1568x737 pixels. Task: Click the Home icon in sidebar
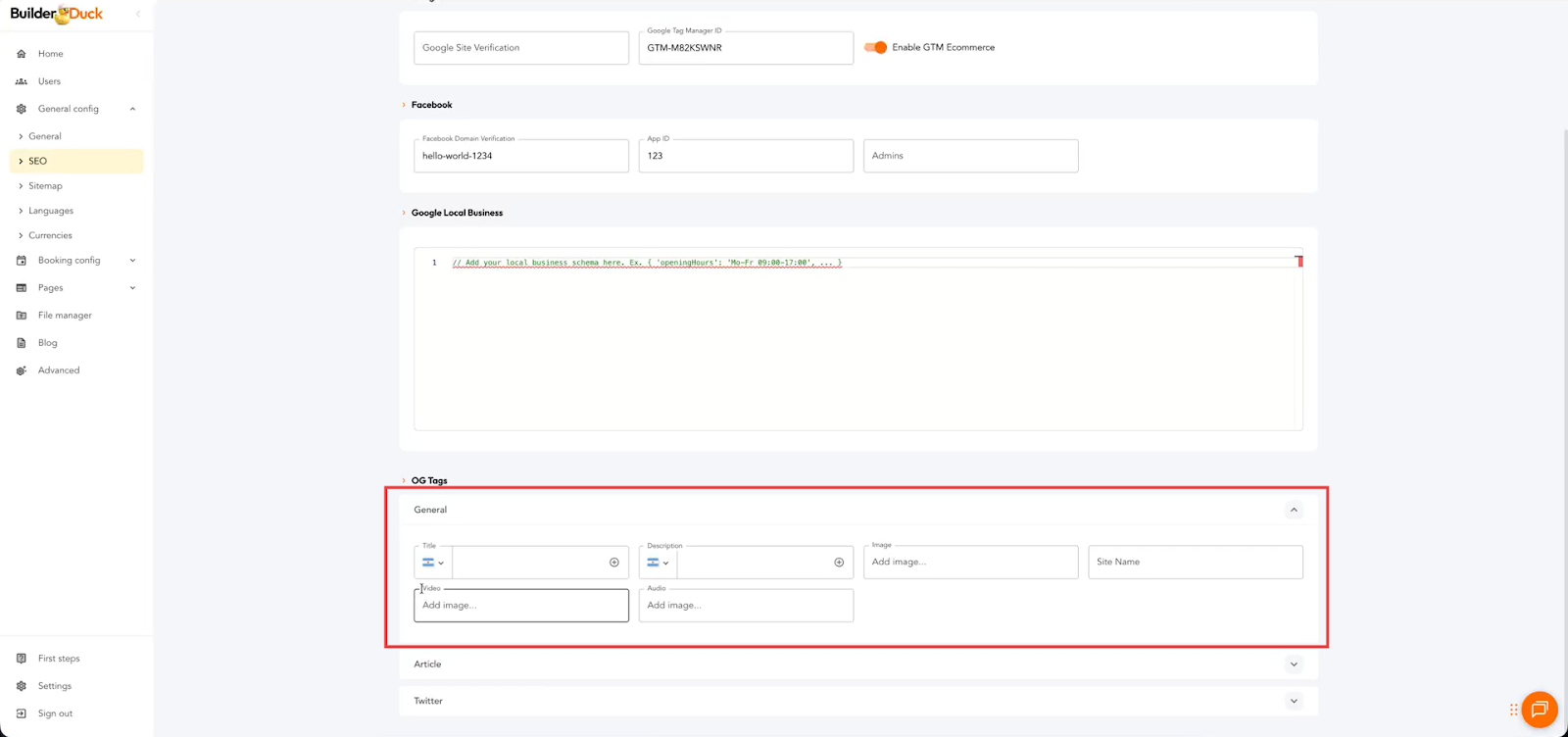[x=22, y=54]
